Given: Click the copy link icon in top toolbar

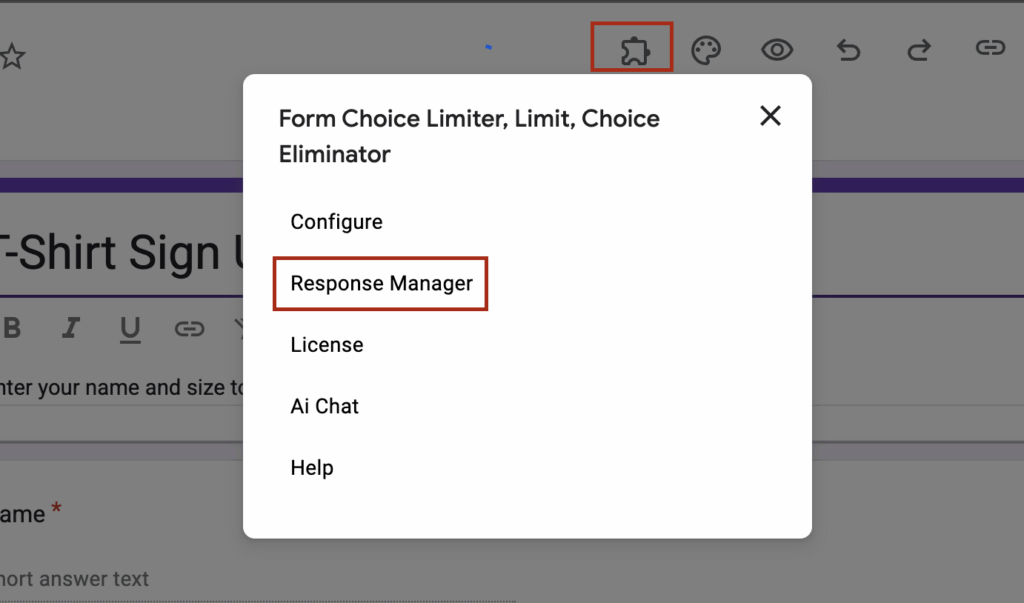Looking at the screenshot, I should click(x=990, y=48).
